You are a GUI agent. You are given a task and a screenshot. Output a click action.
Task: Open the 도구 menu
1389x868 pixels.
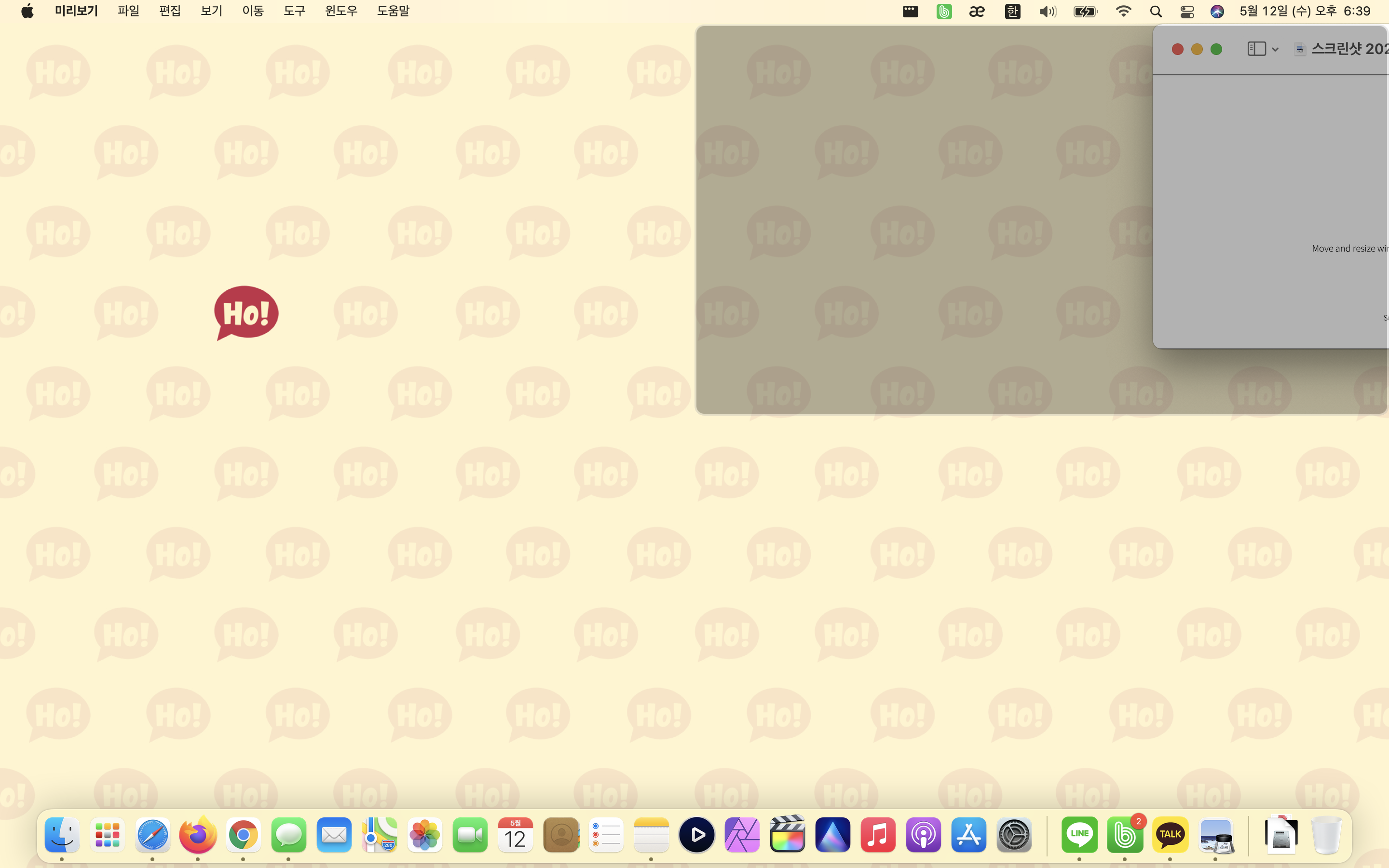coord(294,11)
